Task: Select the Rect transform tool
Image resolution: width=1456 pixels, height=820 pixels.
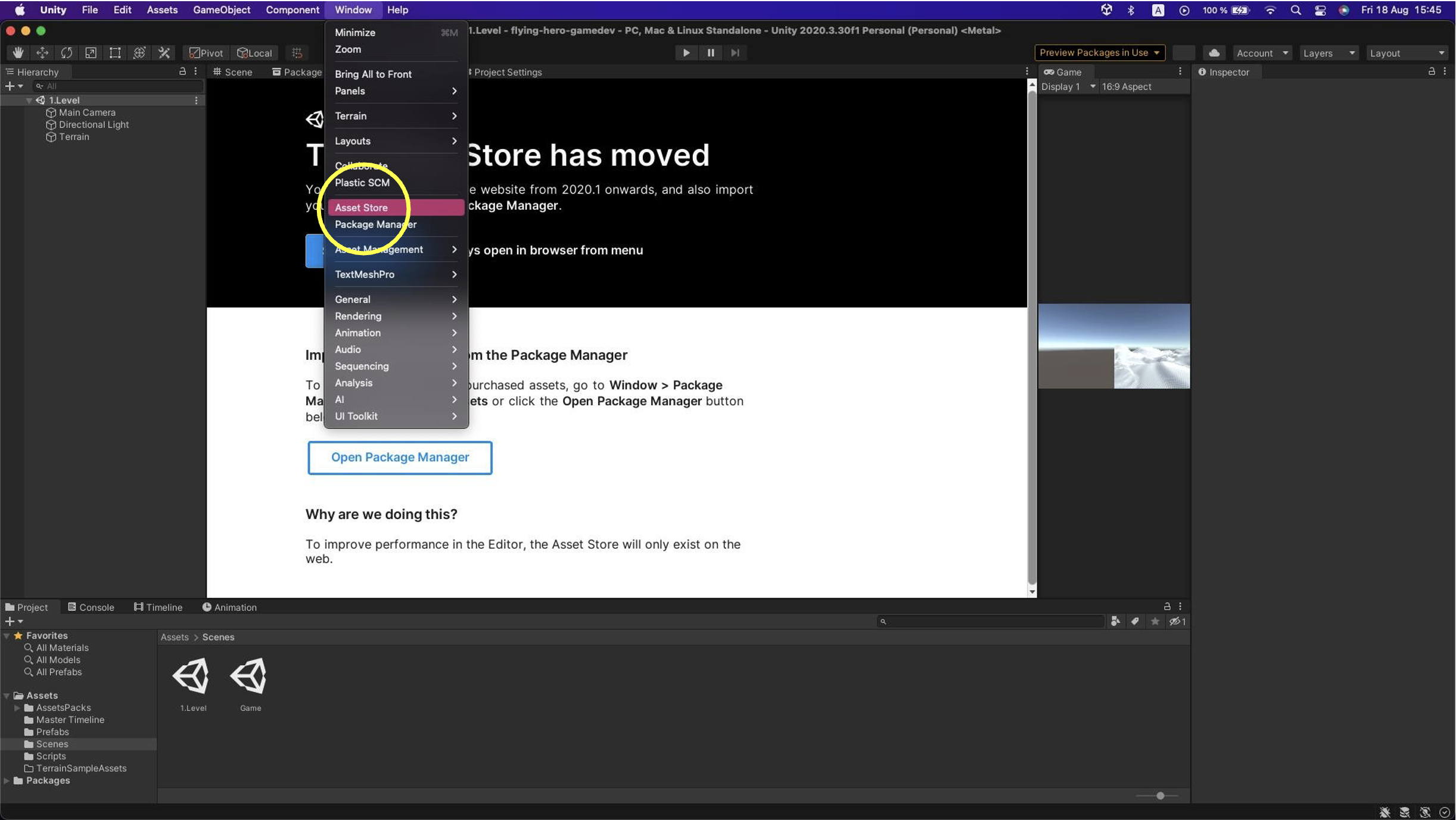Action: click(x=115, y=53)
